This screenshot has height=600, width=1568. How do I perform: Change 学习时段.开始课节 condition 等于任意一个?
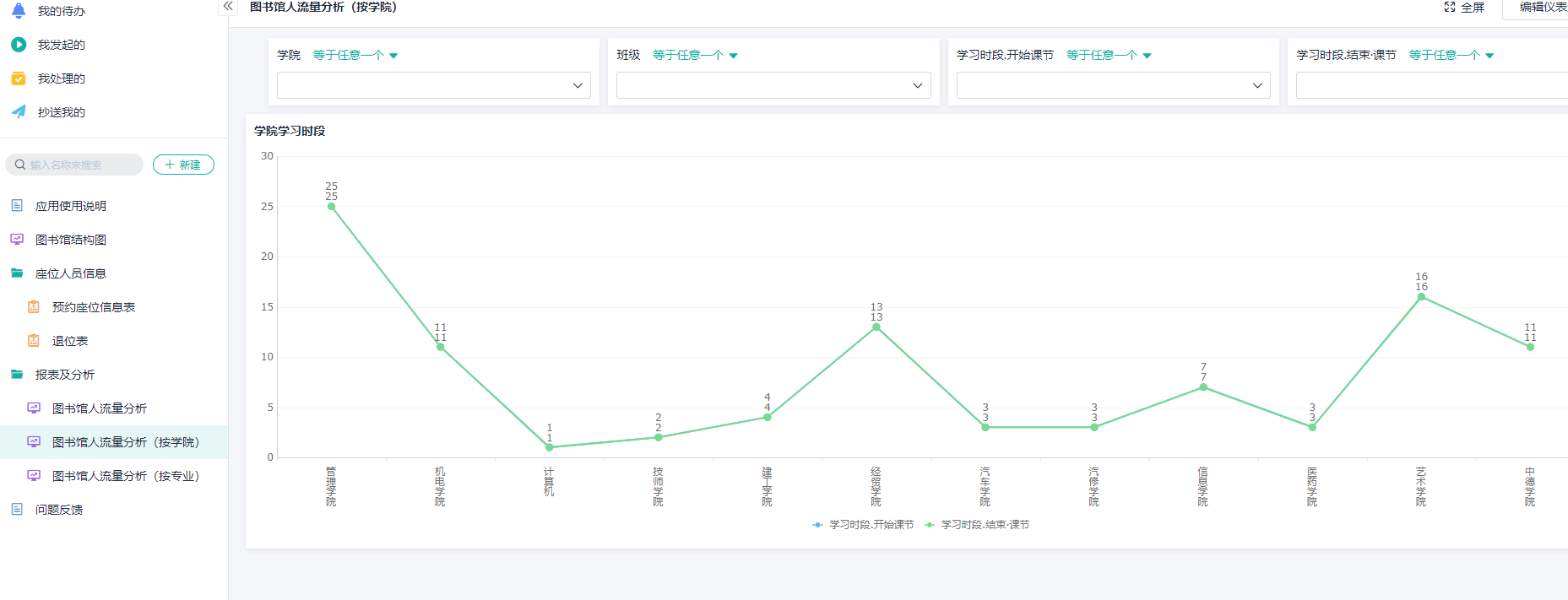click(x=1108, y=56)
